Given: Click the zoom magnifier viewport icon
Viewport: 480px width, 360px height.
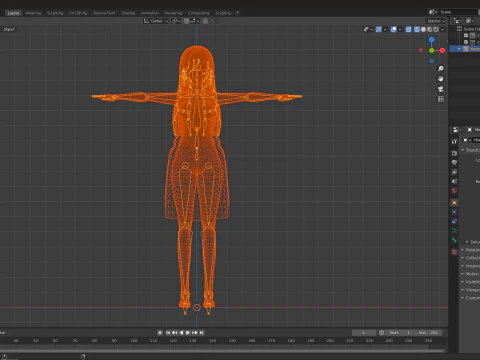Looking at the screenshot, I should 441,69.
